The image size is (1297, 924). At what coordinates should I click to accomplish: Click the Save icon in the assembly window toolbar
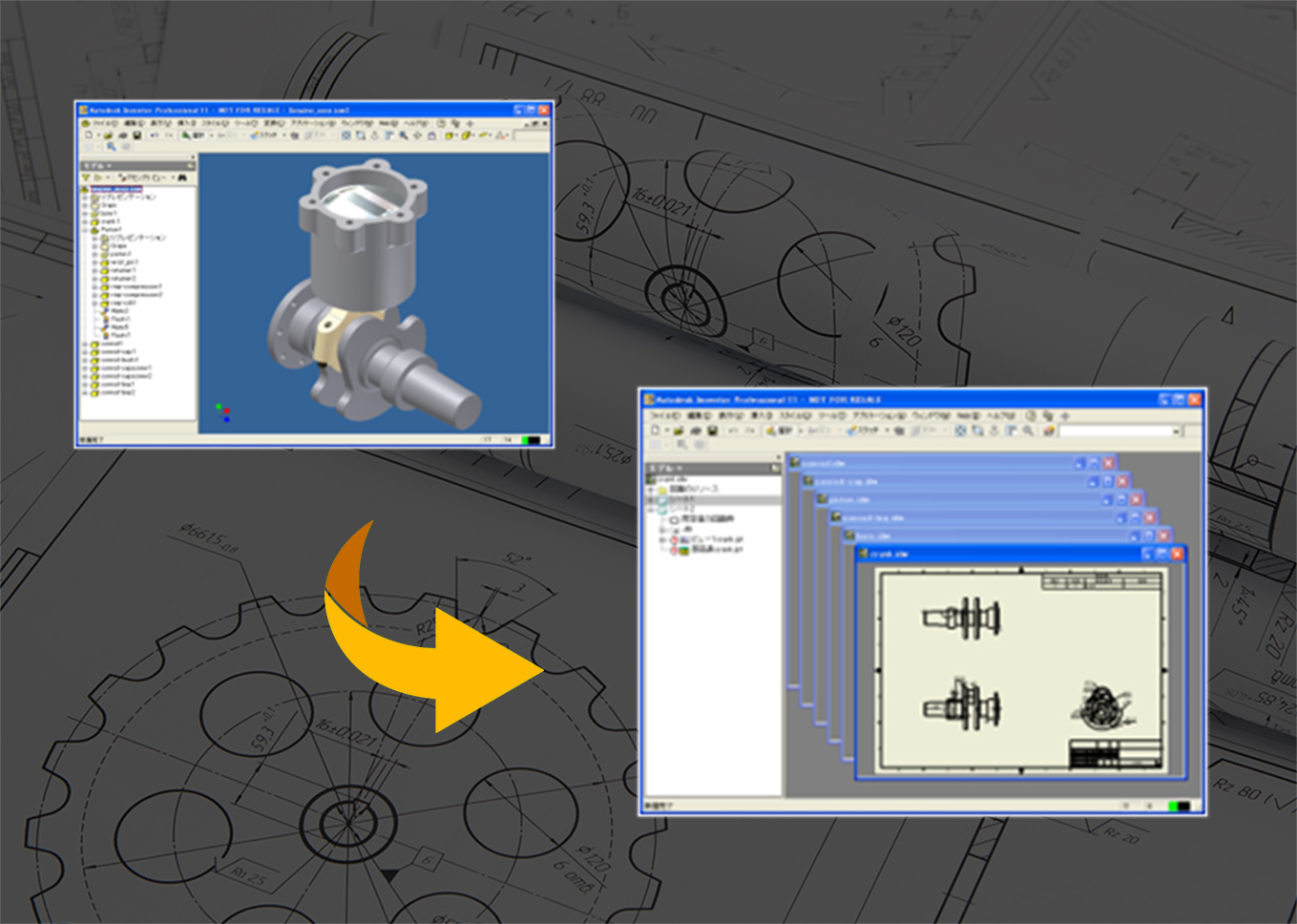click(x=136, y=136)
